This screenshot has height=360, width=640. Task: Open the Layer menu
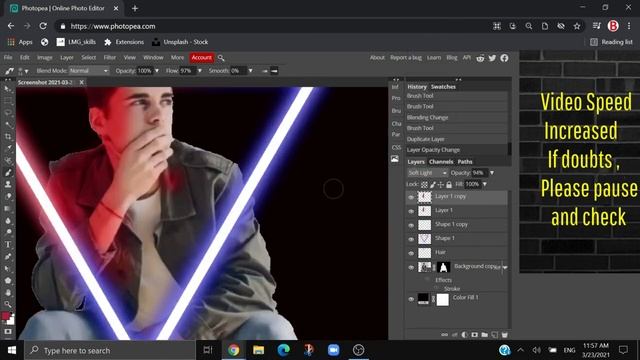click(x=67, y=58)
